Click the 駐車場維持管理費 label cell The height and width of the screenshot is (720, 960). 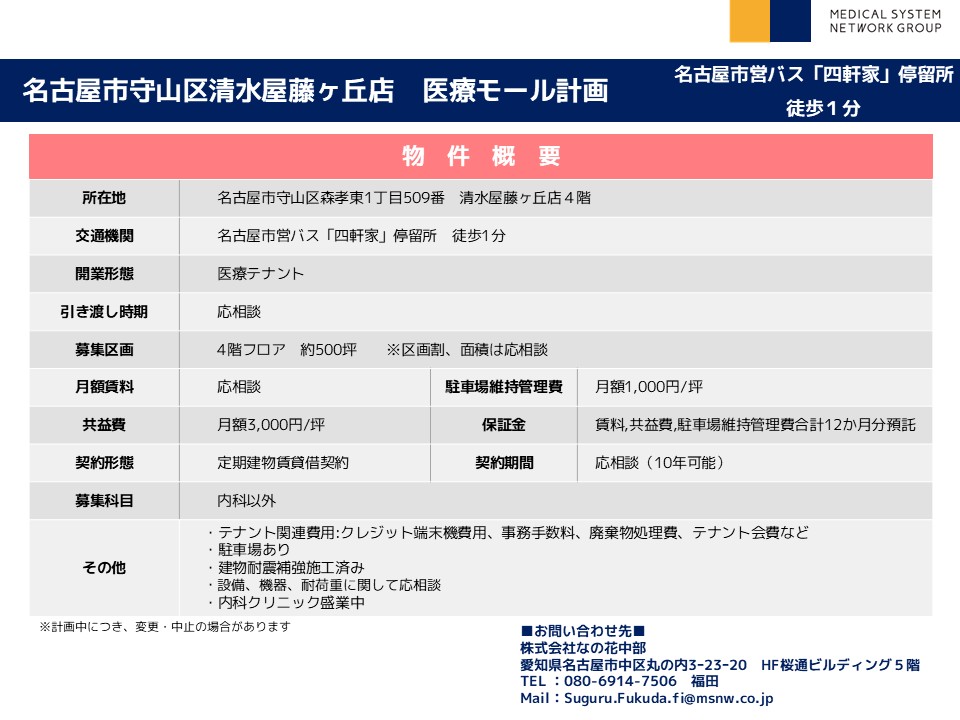(x=504, y=387)
